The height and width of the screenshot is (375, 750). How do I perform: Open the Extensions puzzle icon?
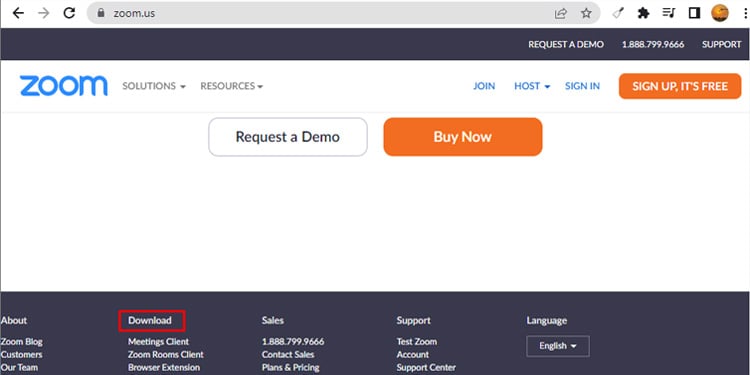643,13
